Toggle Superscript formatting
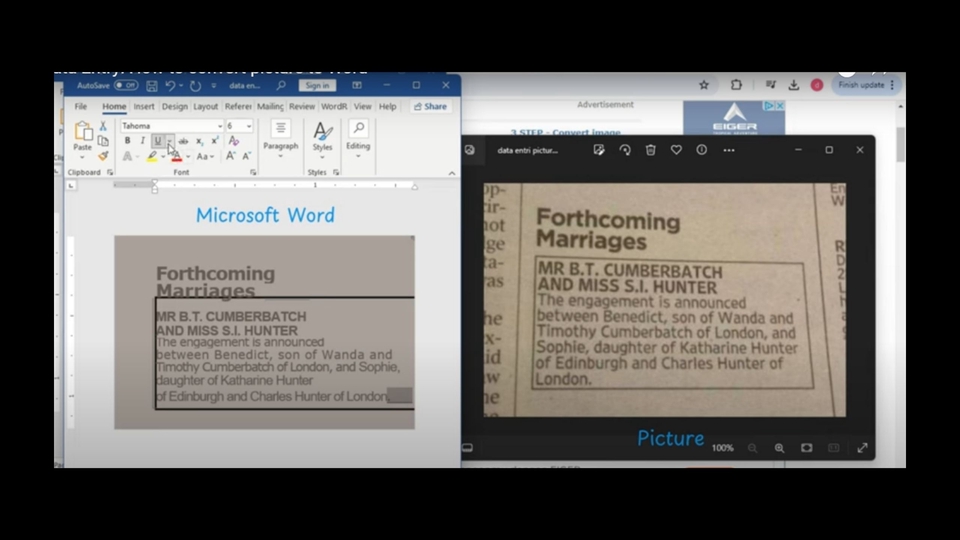The width and height of the screenshot is (960, 540). tap(215, 141)
